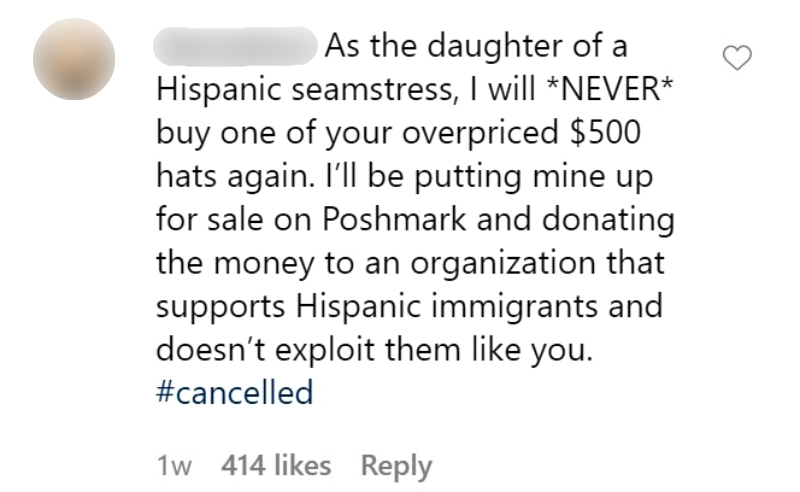Click the word donating in the comment

click(x=608, y=220)
